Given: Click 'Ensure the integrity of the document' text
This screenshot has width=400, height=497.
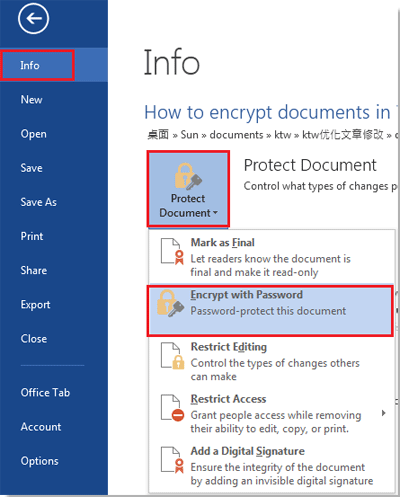Looking at the screenshot, I should [278, 468].
